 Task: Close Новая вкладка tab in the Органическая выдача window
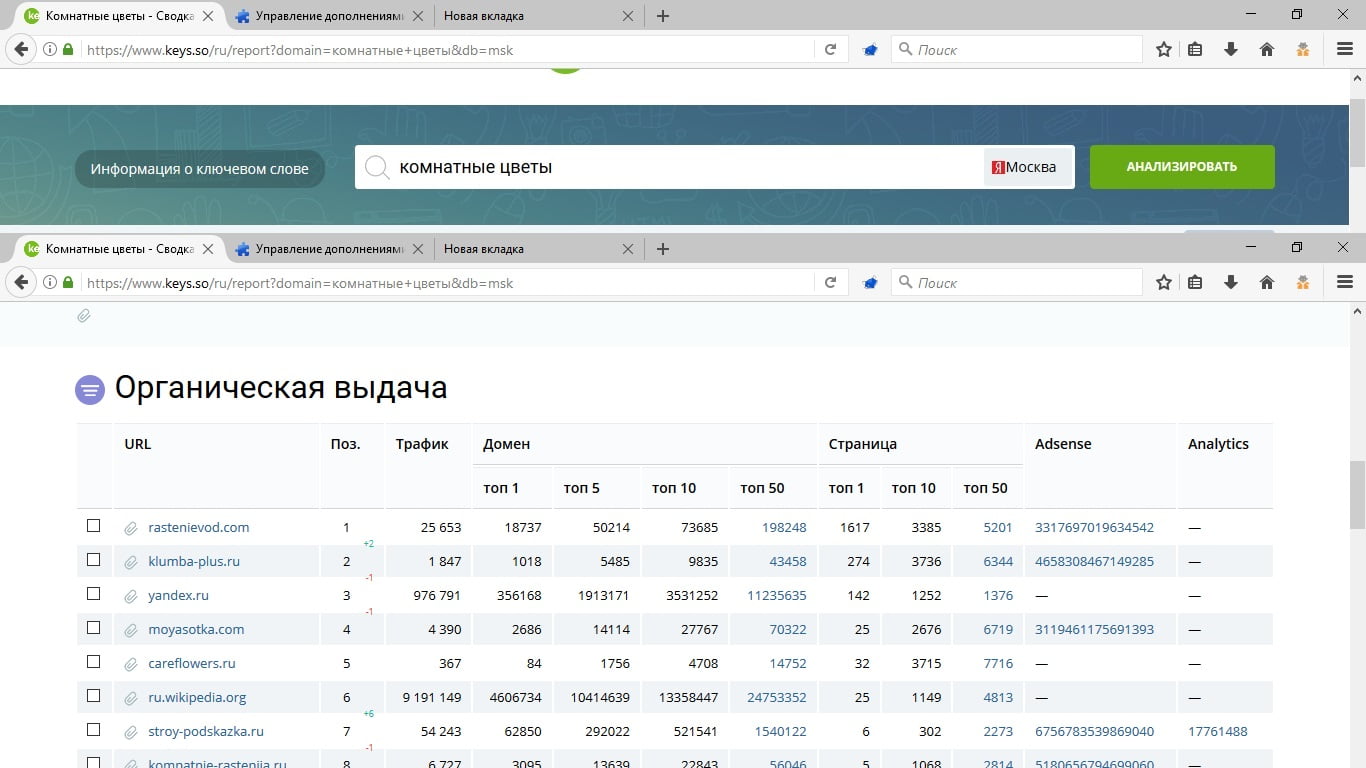point(628,248)
